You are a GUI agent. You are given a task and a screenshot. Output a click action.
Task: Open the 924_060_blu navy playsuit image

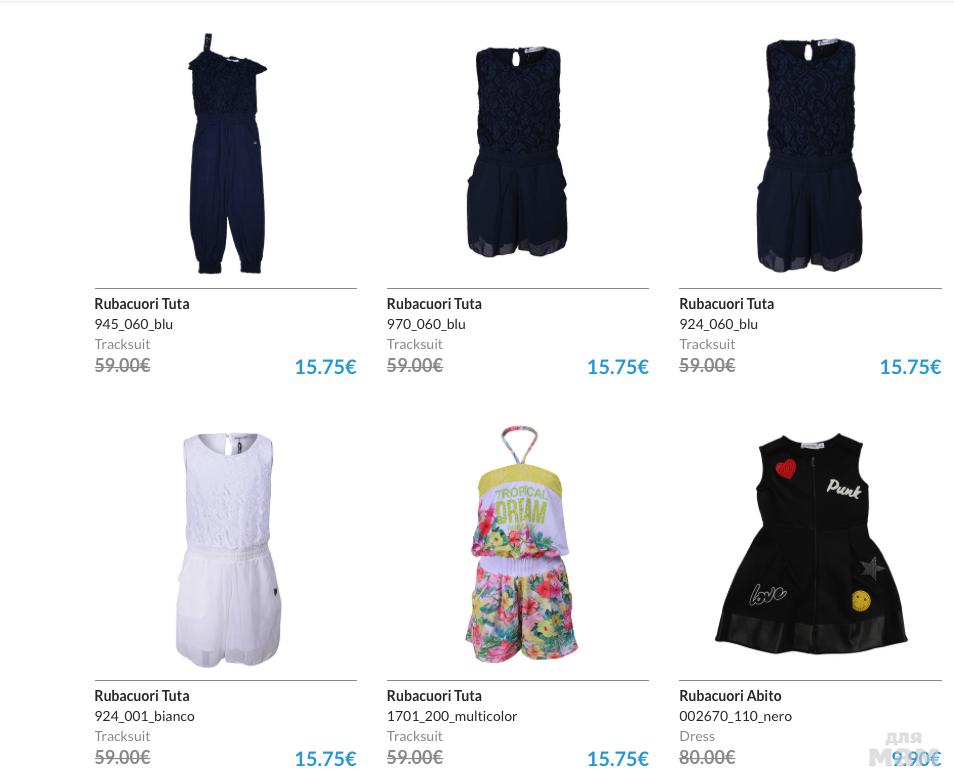click(x=810, y=154)
